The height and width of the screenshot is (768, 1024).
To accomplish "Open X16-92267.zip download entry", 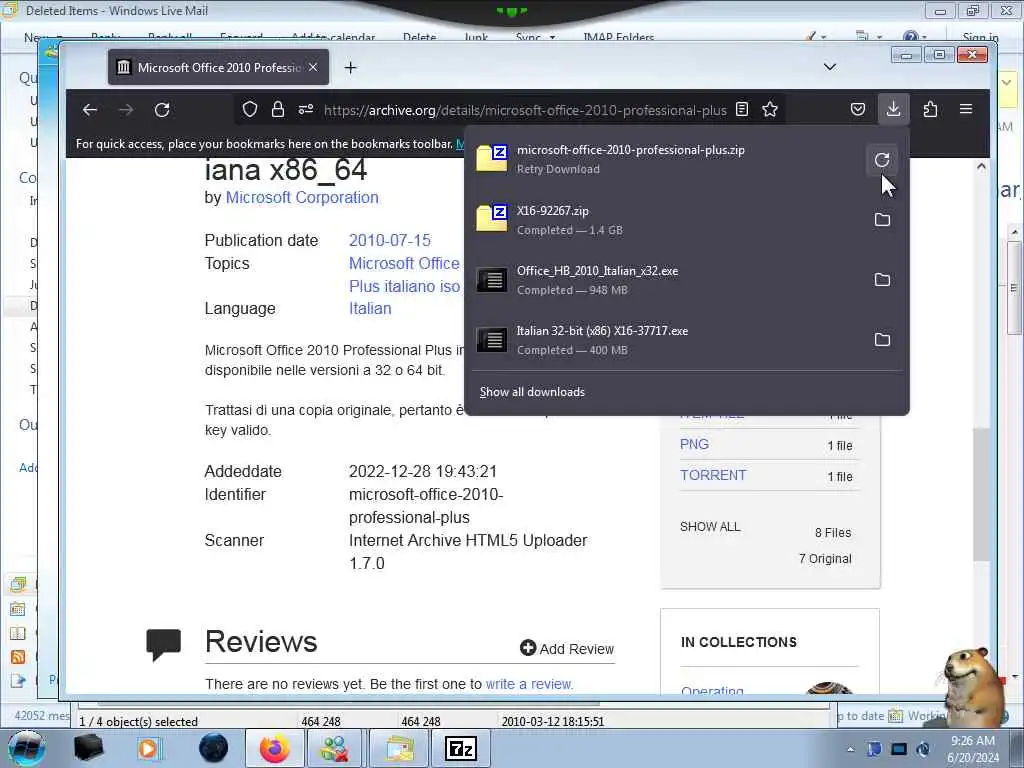I will tap(666, 220).
